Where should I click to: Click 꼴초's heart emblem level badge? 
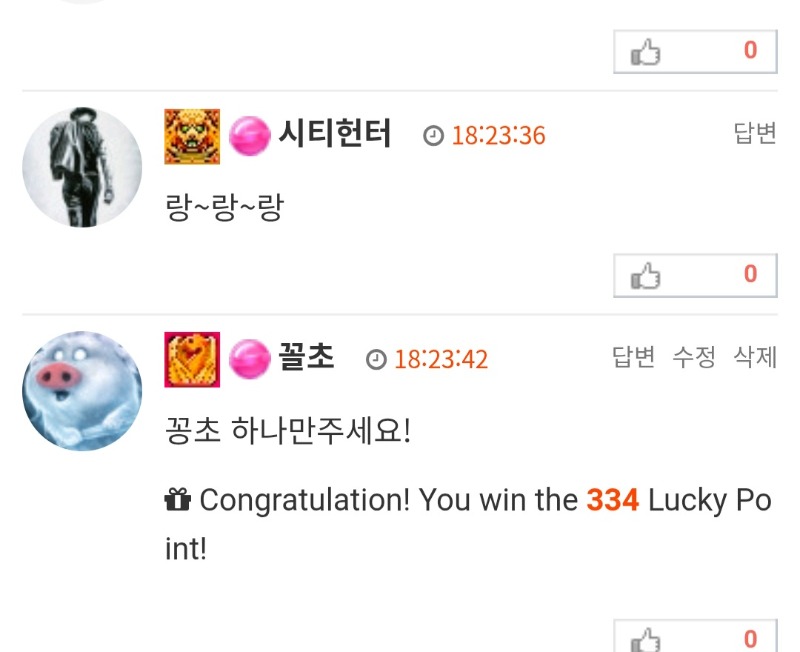192,360
